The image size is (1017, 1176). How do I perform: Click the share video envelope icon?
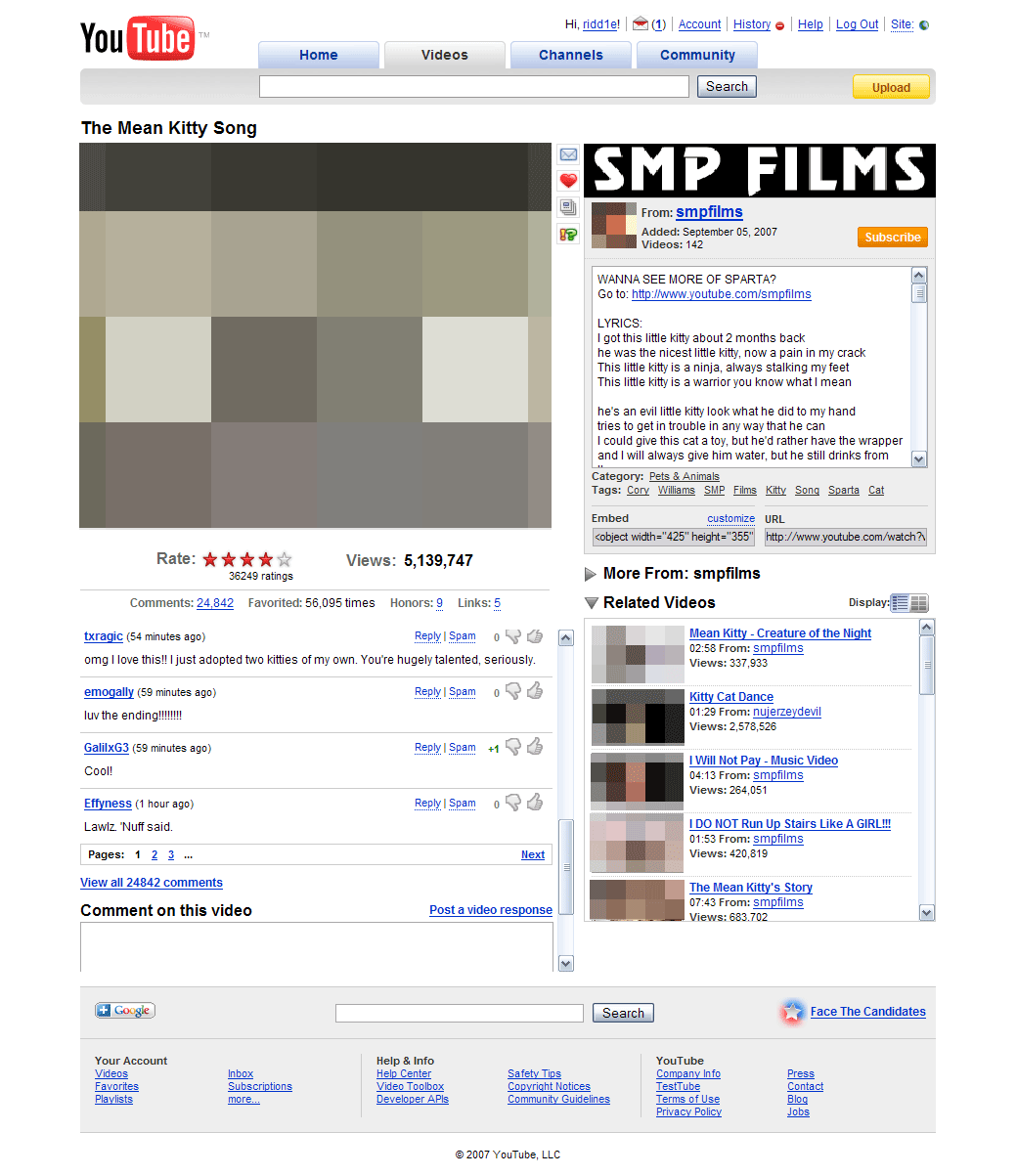[x=568, y=154]
